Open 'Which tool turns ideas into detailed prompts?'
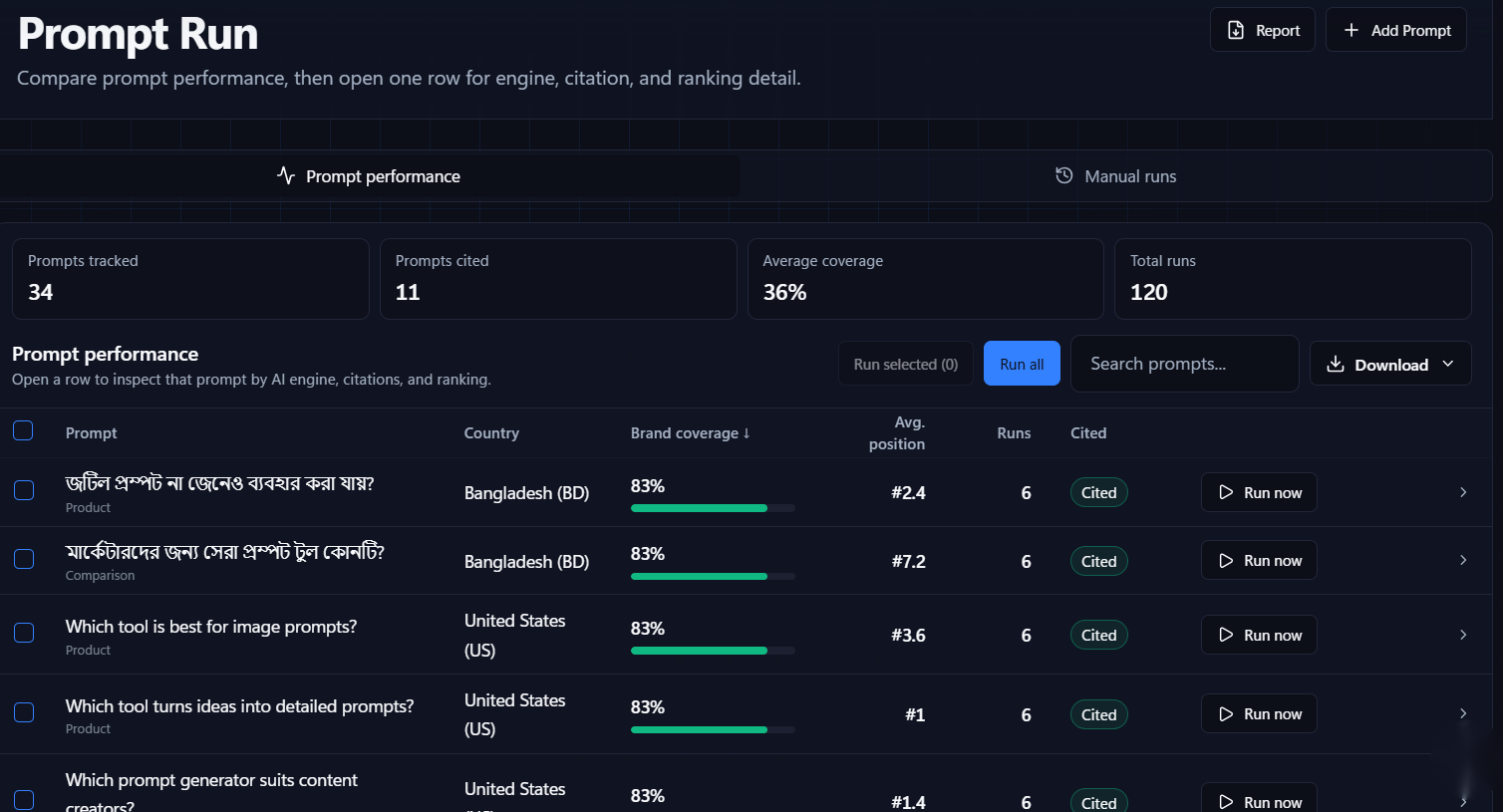This screenshot has height=812, width=1503. coord(239,706)
